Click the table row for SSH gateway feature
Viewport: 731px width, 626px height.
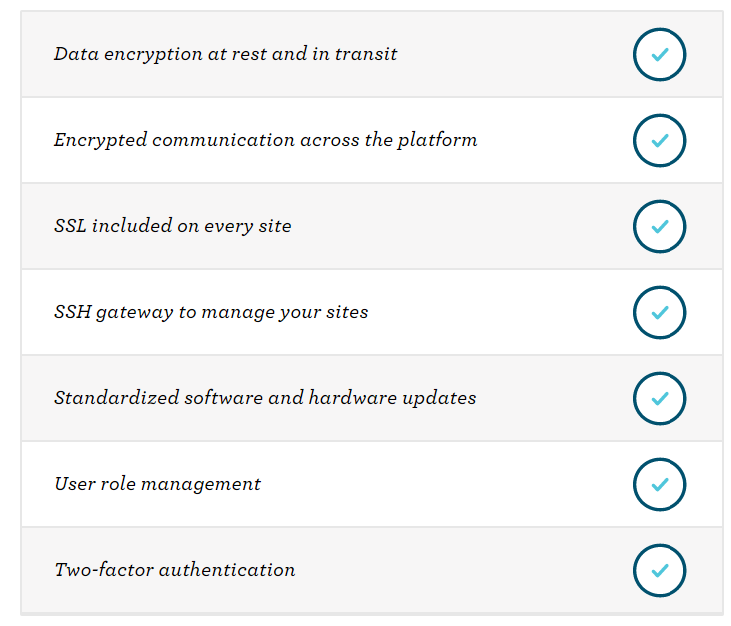(372, 312)
